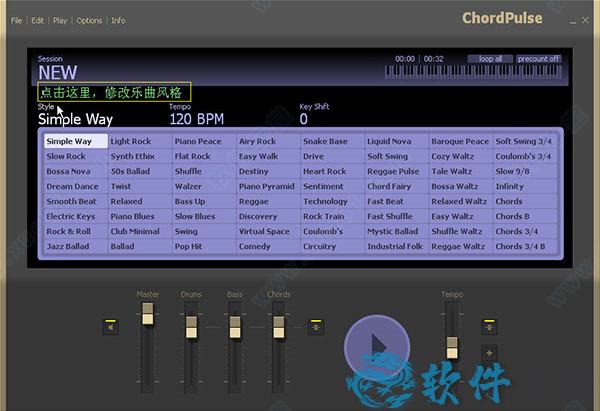Image resolution: width=600 pixels, height=411 pixels.
Task: Choose the Reggae Pulse style
Action: pos(394,171)
